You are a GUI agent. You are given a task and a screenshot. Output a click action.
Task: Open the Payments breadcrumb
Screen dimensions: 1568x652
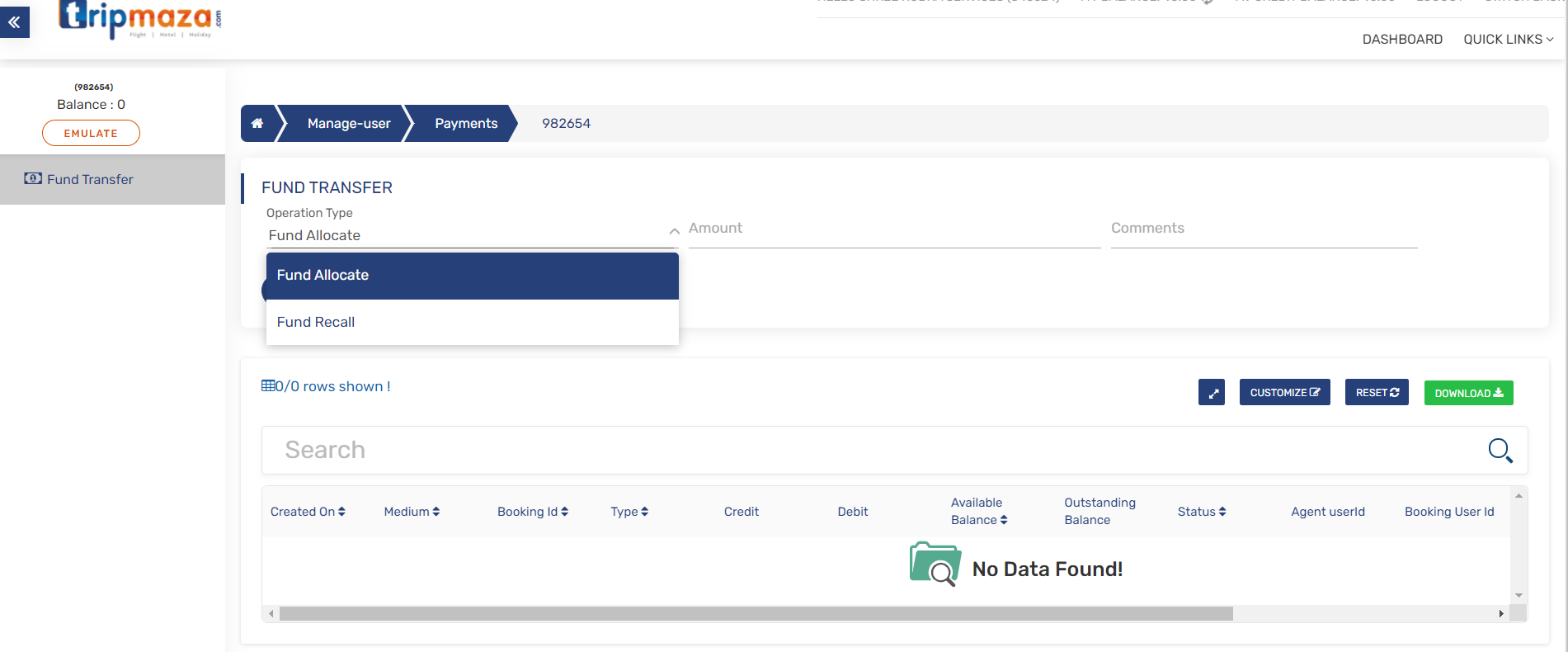tap(466, 124)
